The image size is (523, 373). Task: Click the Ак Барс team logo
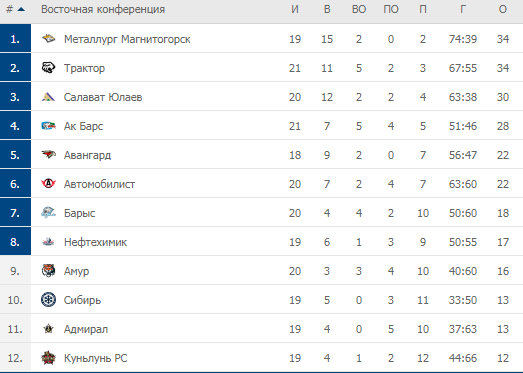(48, 126)
